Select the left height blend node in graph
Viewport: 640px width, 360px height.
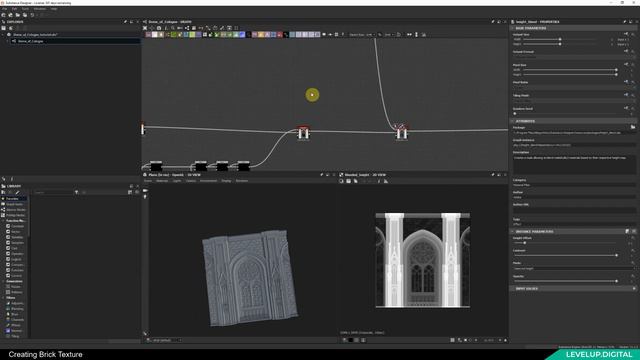[x=303, y=133]
